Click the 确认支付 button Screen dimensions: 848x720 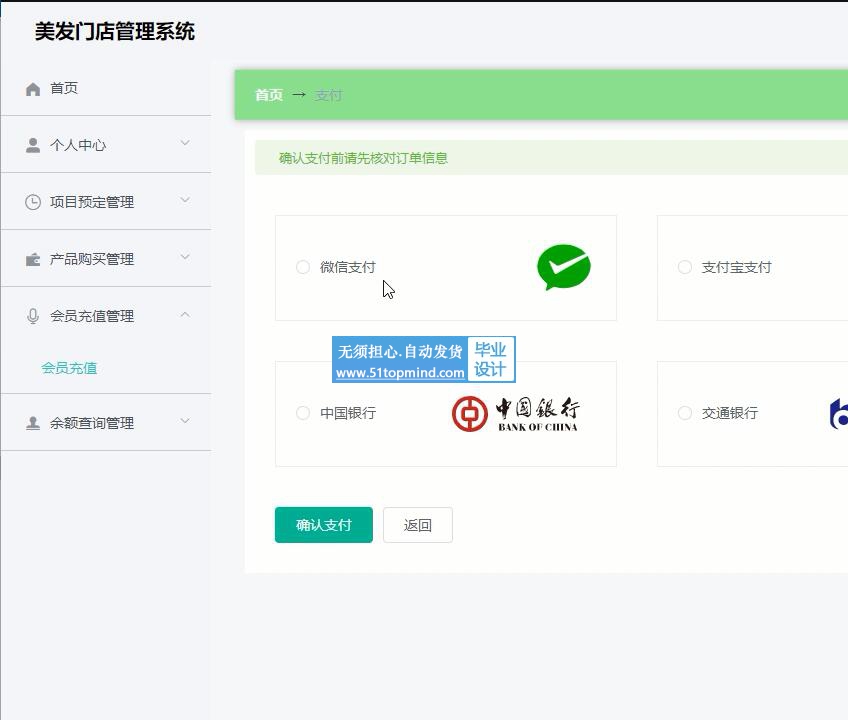(x=324, y=525)
